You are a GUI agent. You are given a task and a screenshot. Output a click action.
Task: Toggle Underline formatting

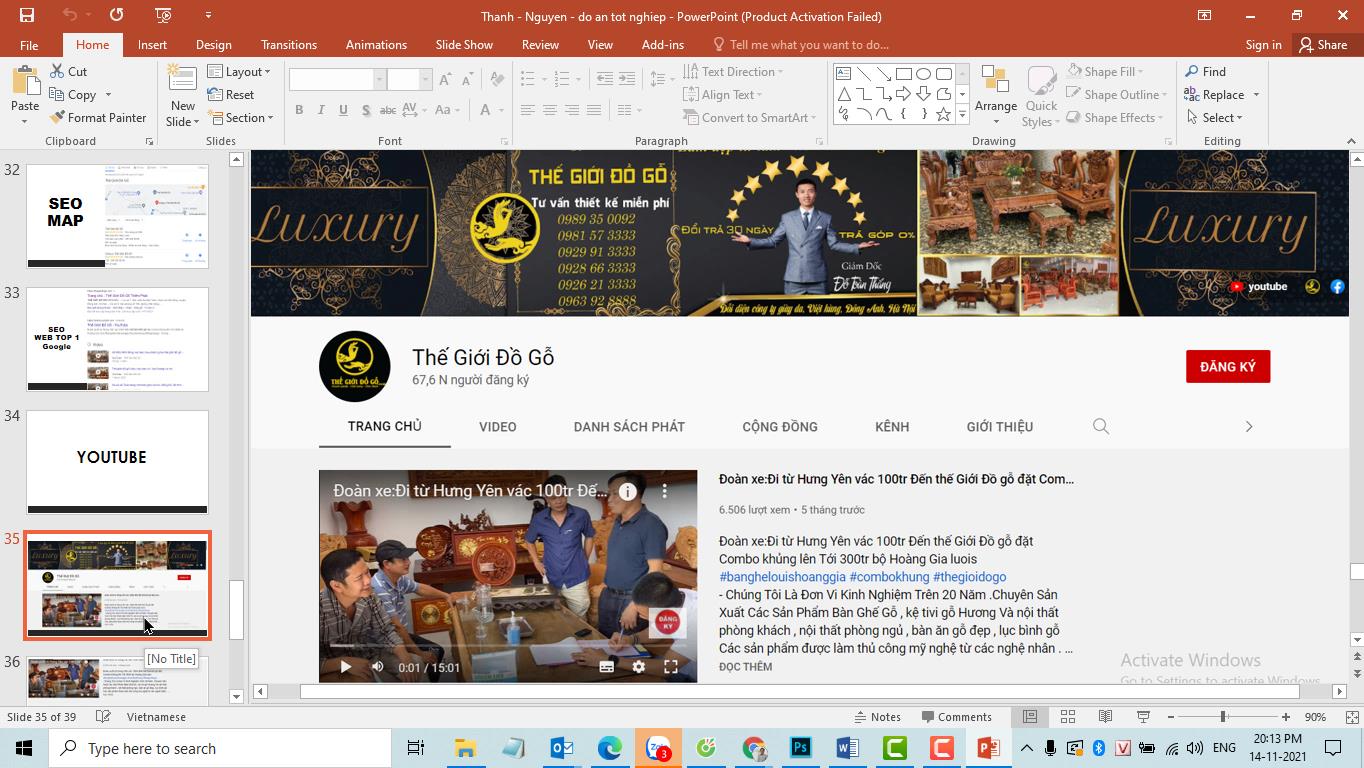pos(343,110)
